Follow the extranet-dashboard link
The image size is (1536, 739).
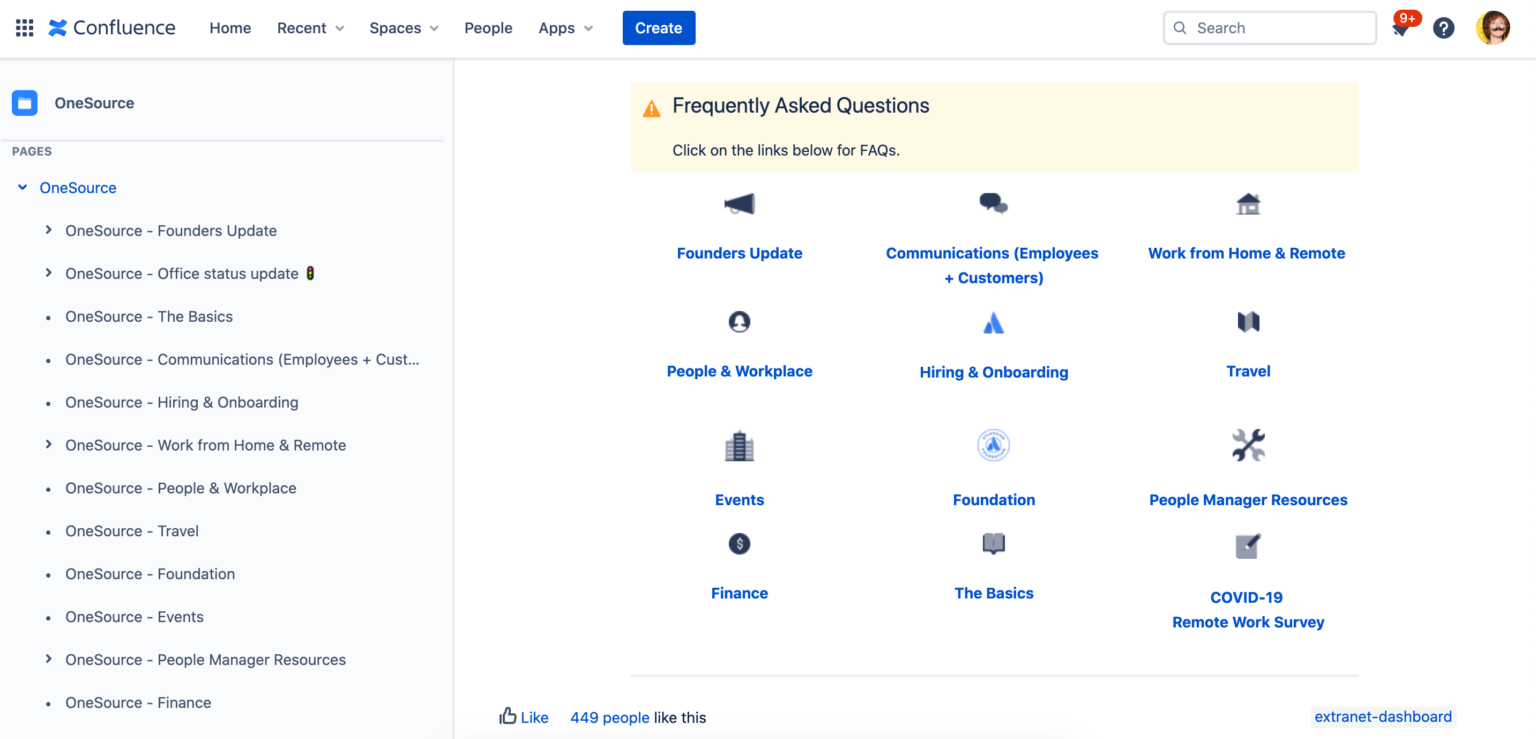[x=1382, y=717]
